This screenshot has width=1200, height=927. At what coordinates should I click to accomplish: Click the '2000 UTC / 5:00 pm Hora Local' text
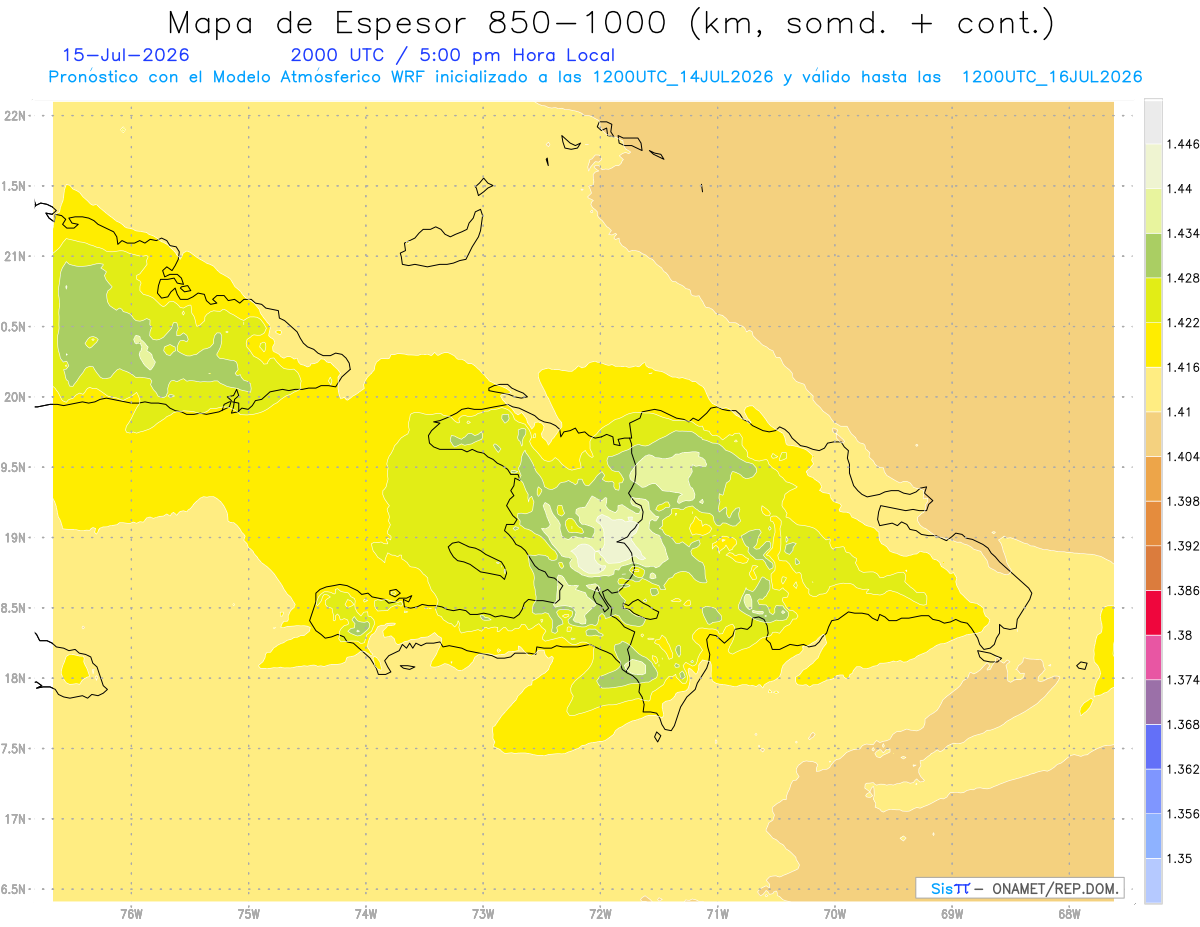453,55
